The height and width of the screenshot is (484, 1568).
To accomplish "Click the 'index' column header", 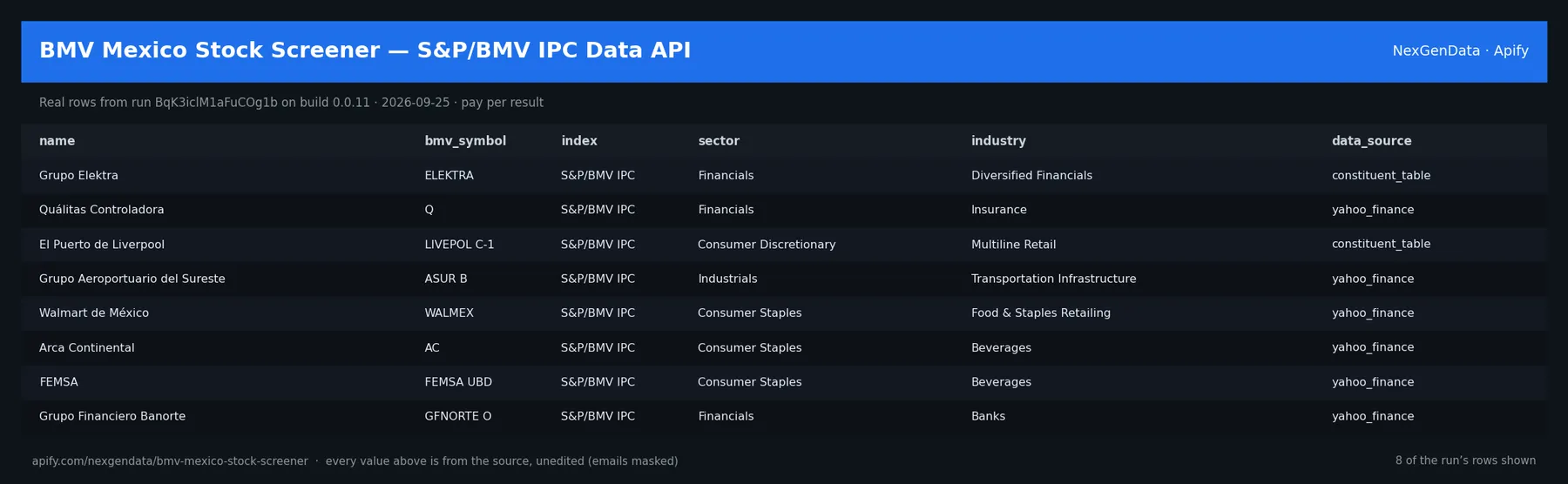I will (x=579, y=141).
